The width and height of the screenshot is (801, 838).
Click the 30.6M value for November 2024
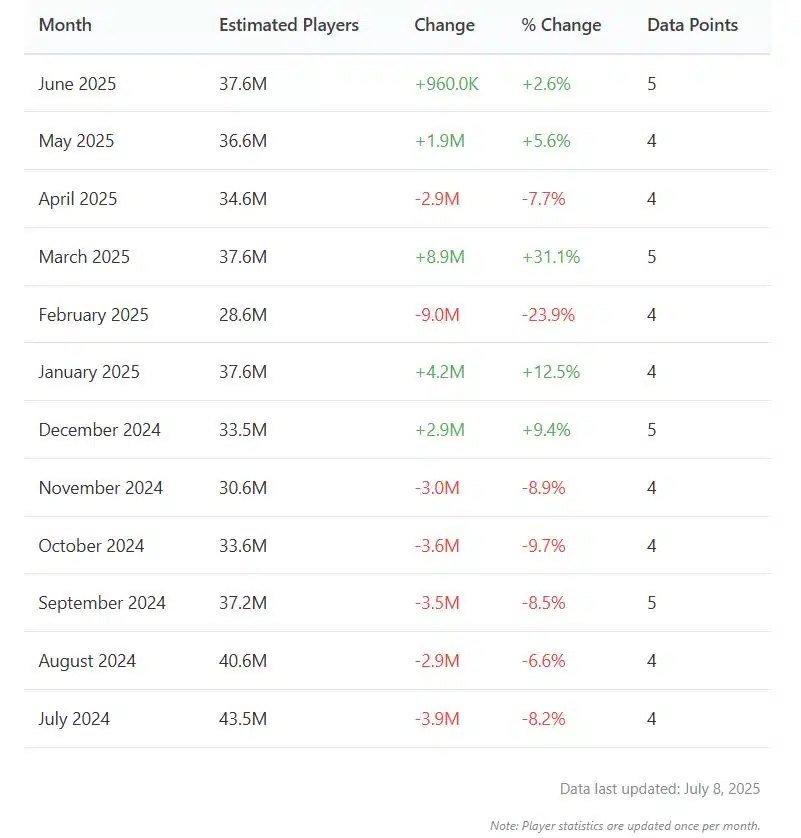coord(243,488)
